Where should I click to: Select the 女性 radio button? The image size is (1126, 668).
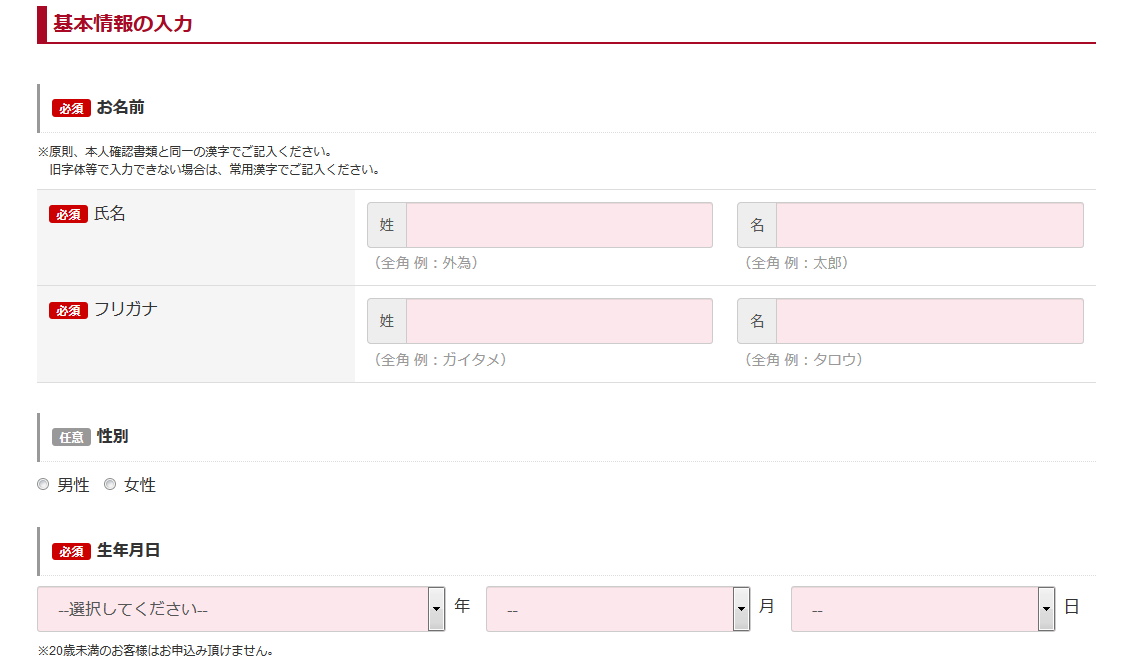point(110,484)
